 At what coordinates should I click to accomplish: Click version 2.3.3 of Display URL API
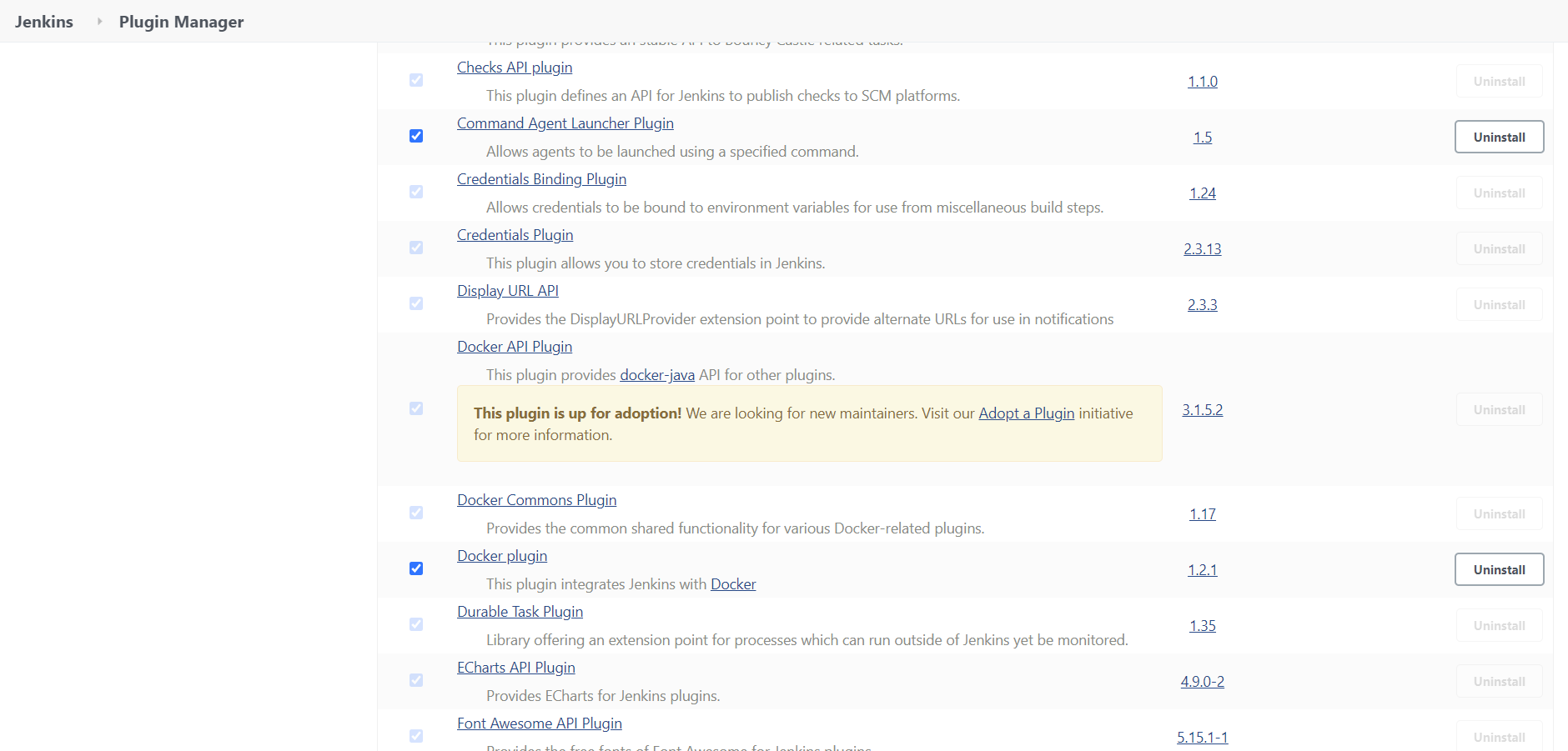pos(1203,305)
